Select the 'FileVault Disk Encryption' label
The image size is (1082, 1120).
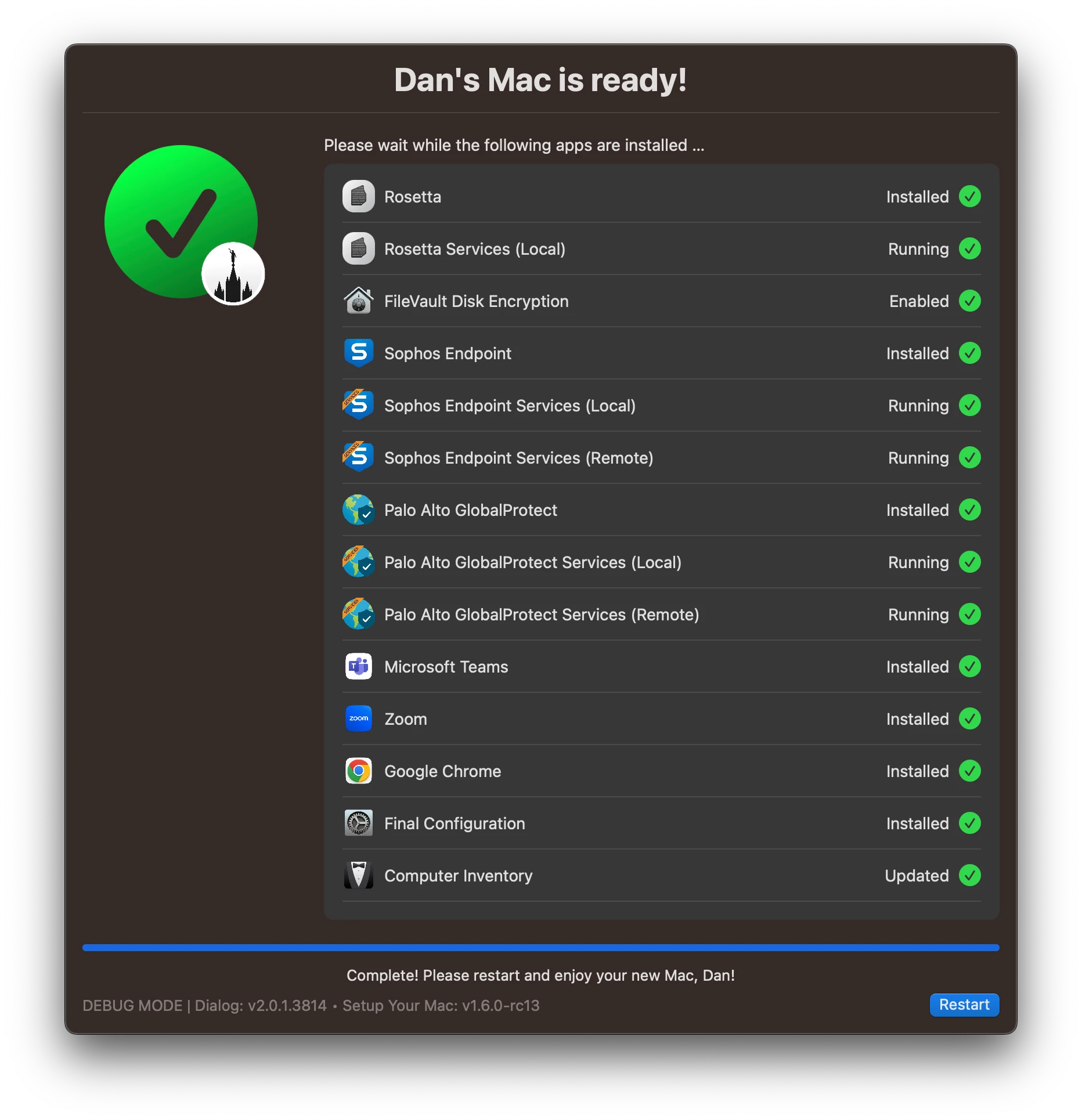pos(476,301)
